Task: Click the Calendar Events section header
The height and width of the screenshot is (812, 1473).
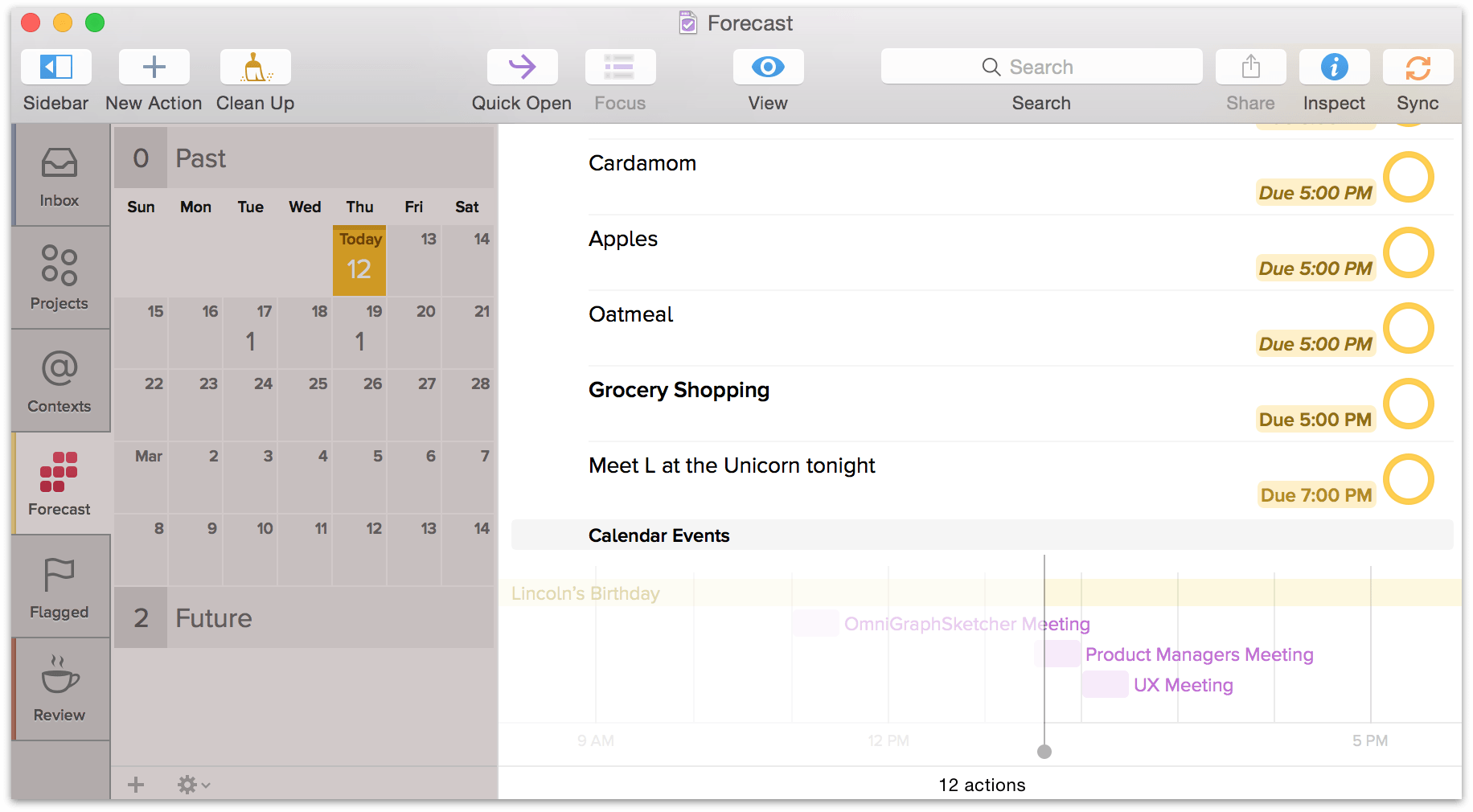Action: pyautogui.click(x=983, y=535)
